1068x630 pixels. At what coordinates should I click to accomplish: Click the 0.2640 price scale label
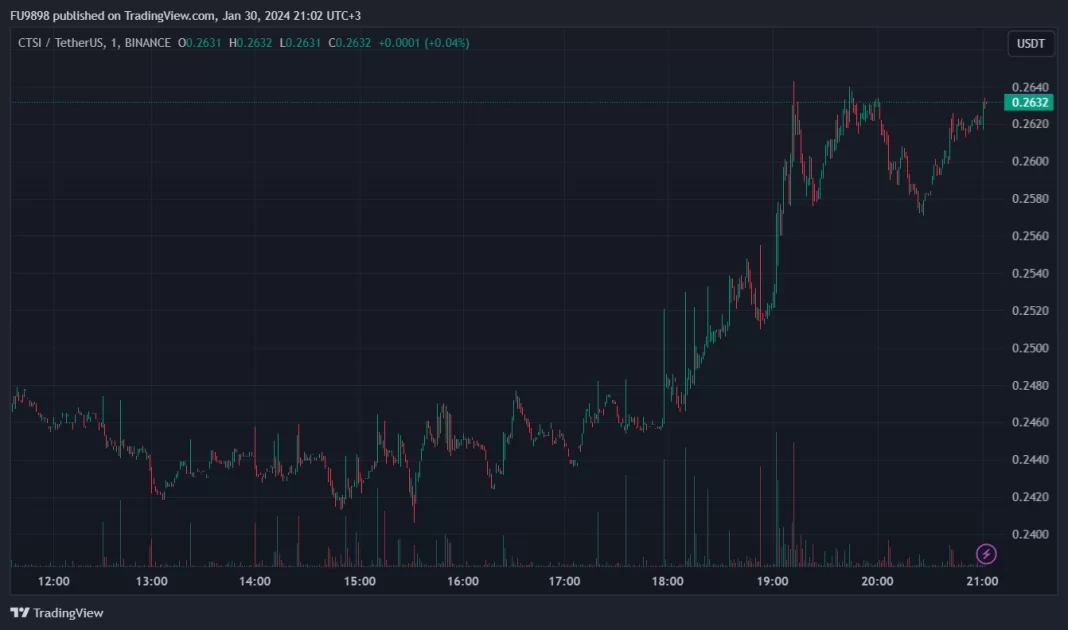click(x=1029, y=86)
